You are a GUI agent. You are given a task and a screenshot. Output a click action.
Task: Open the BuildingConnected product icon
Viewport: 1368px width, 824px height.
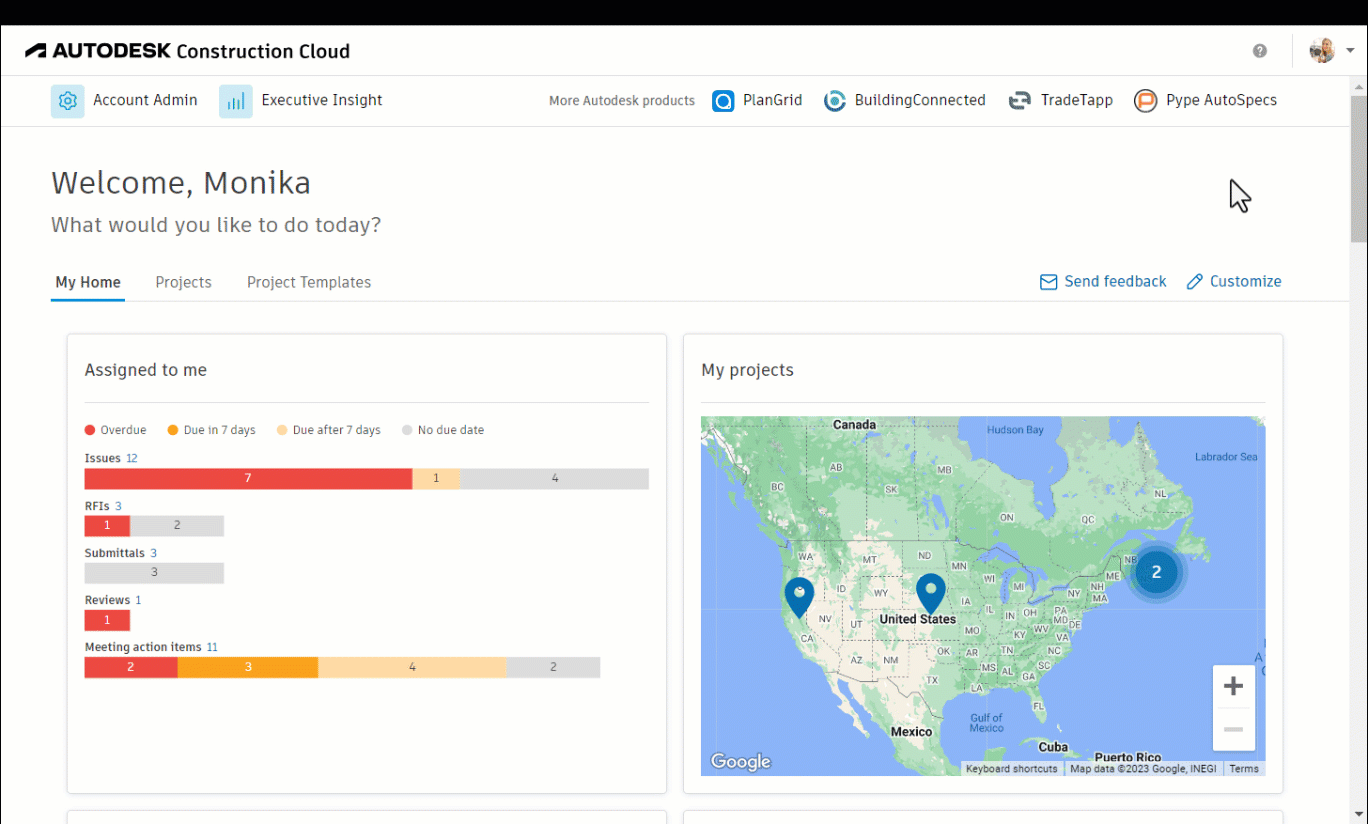[835, 101]
